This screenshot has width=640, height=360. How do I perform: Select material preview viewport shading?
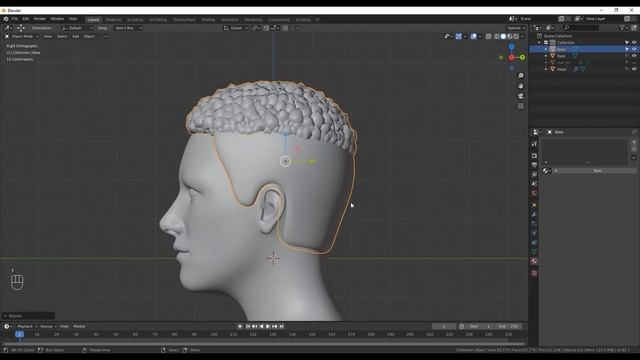[x=509, y=36]
